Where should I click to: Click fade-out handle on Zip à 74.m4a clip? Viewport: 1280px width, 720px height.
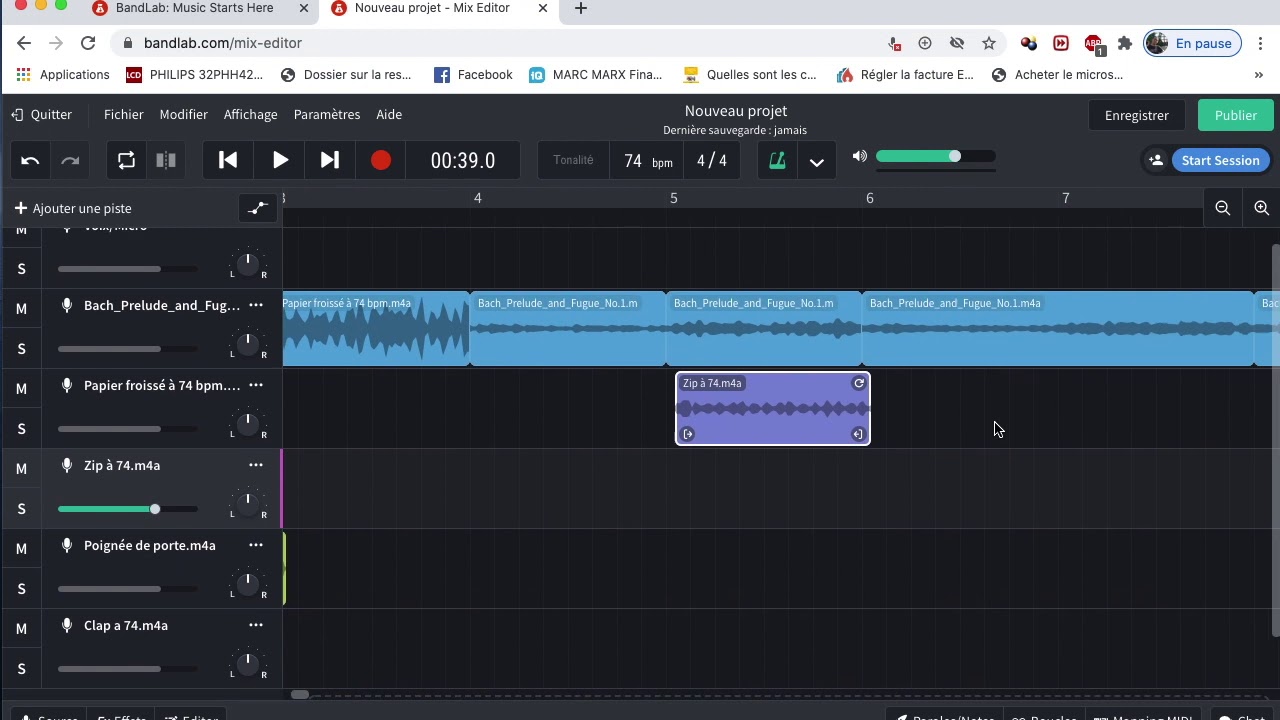(x=858, y=434)
